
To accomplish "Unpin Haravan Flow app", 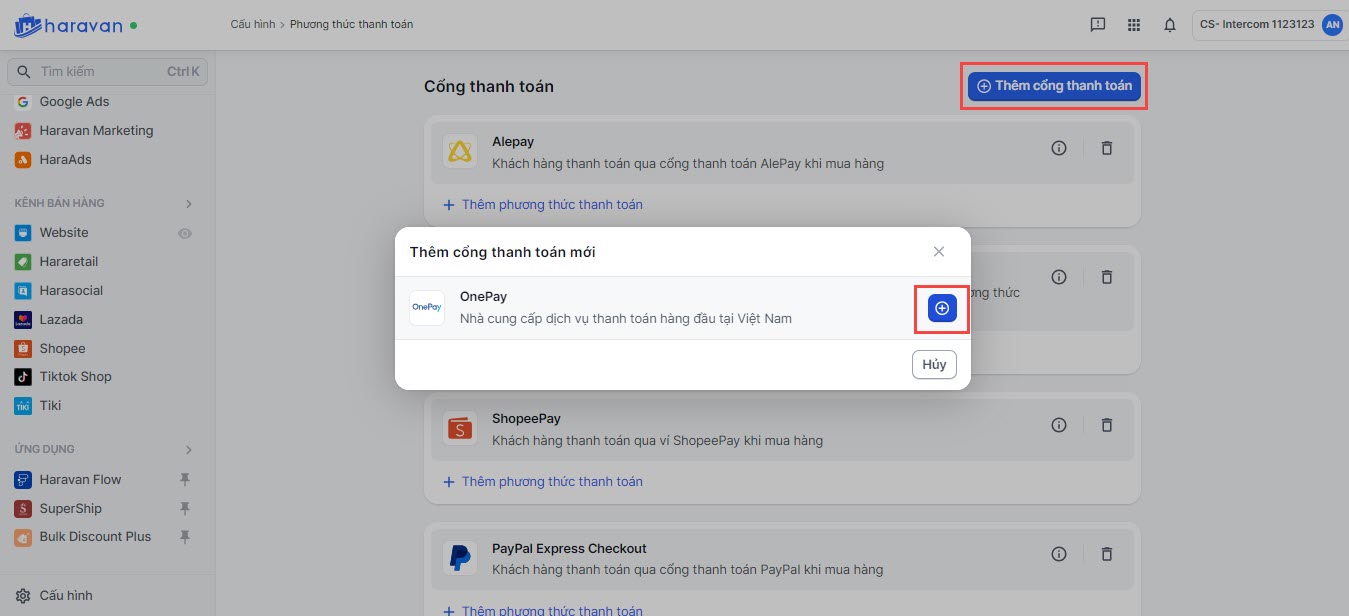I will pyautogui.click(x=184, y=480).
